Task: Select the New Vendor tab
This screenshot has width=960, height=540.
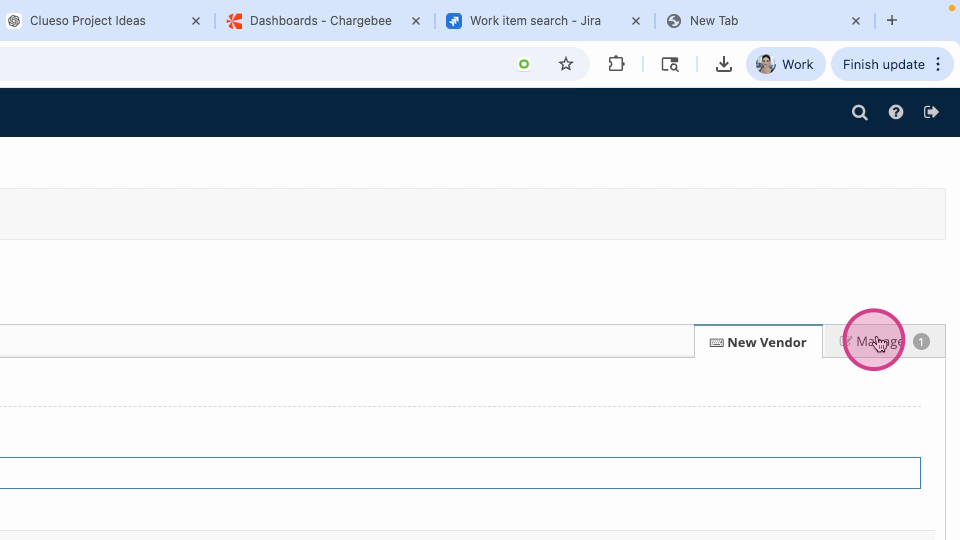Action: point(759,342)
